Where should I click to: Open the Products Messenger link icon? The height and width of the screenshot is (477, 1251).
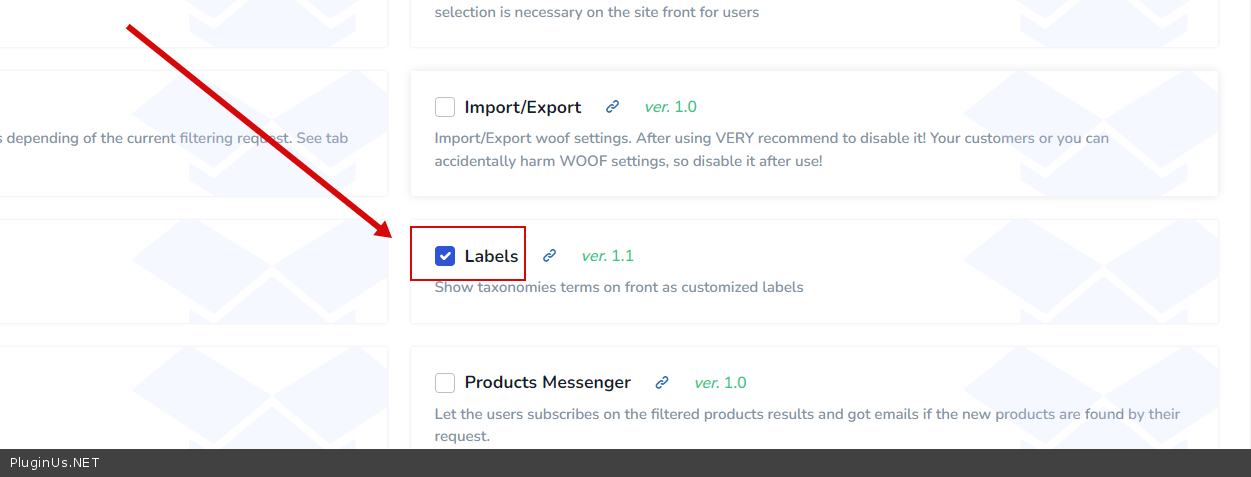point(661,383)
